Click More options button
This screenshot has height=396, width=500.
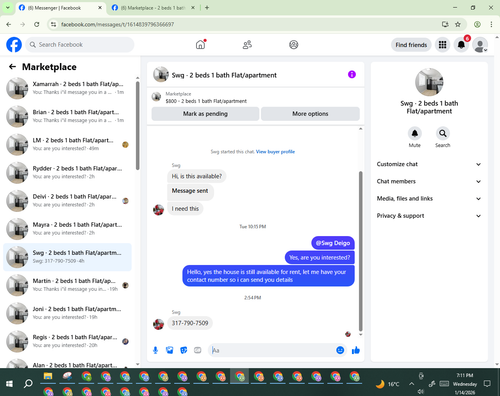click(310, 114)
